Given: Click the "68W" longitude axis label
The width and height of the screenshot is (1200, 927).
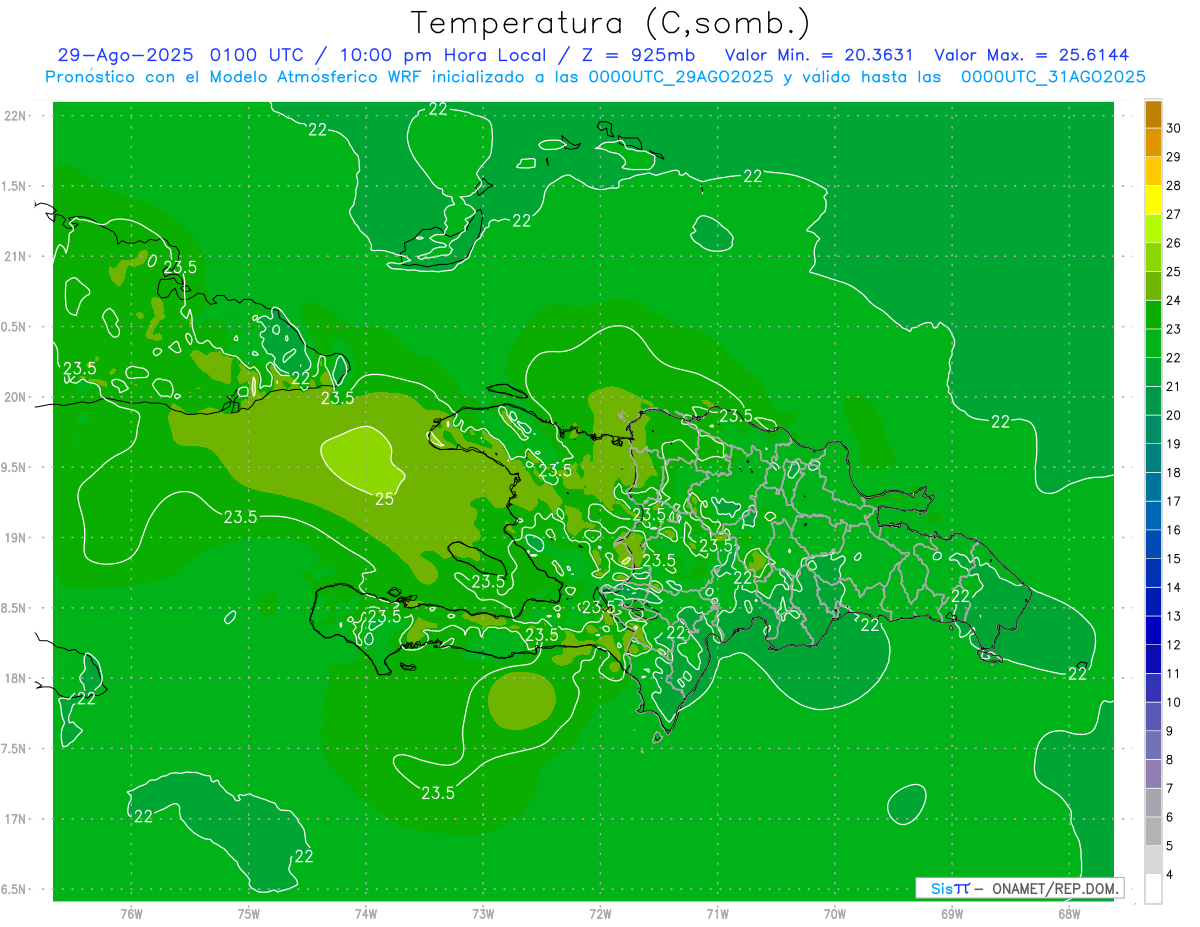Looking at the screenshot, I should pyautogui.click(x=1069, y=913).
